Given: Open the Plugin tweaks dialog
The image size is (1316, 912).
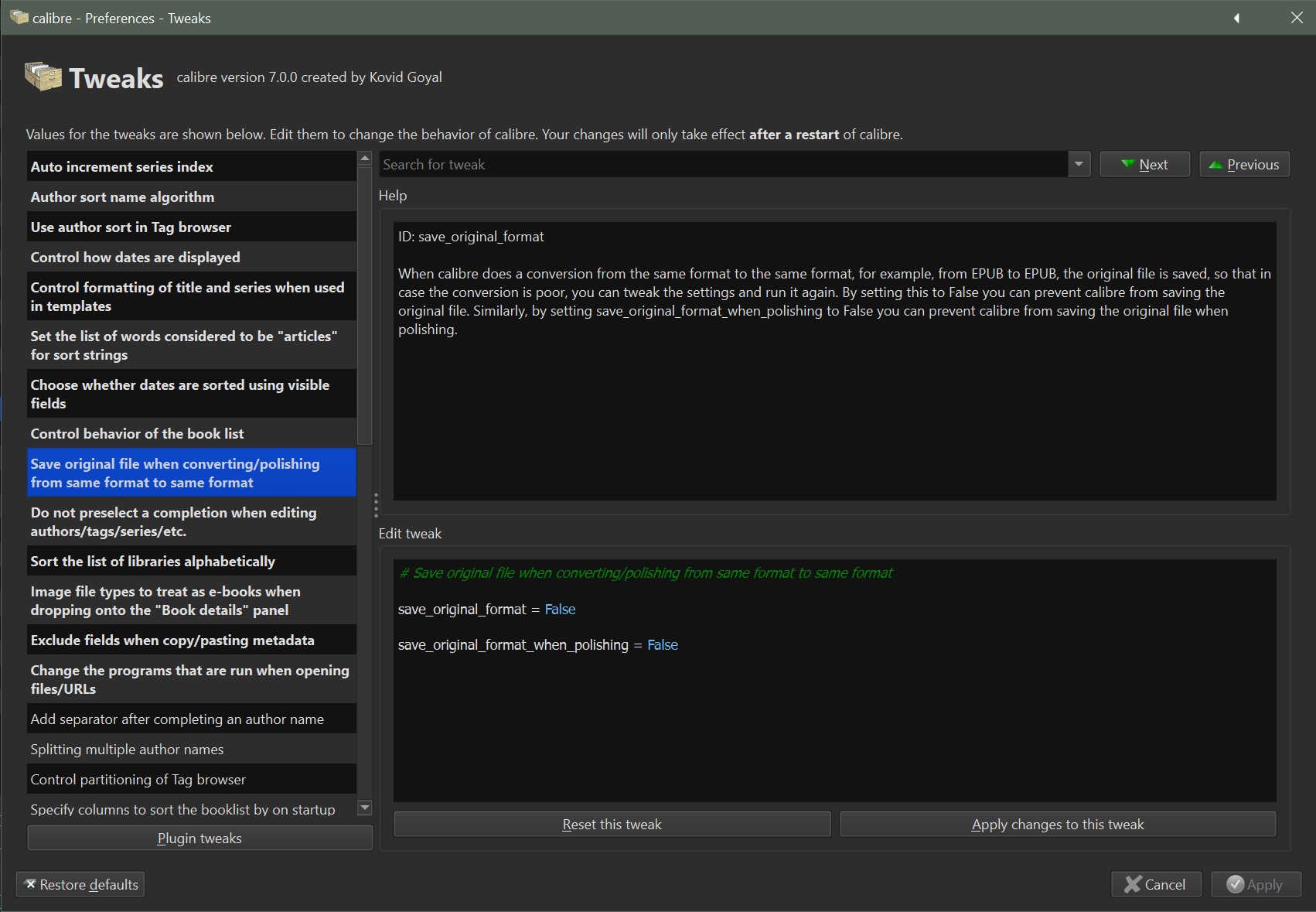Looking at the screenshot, I should tap(199, 838).
